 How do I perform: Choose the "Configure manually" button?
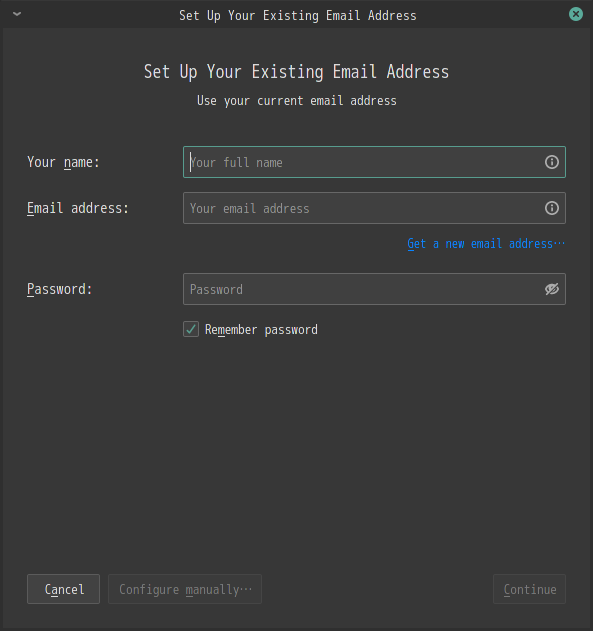point(185,589)
